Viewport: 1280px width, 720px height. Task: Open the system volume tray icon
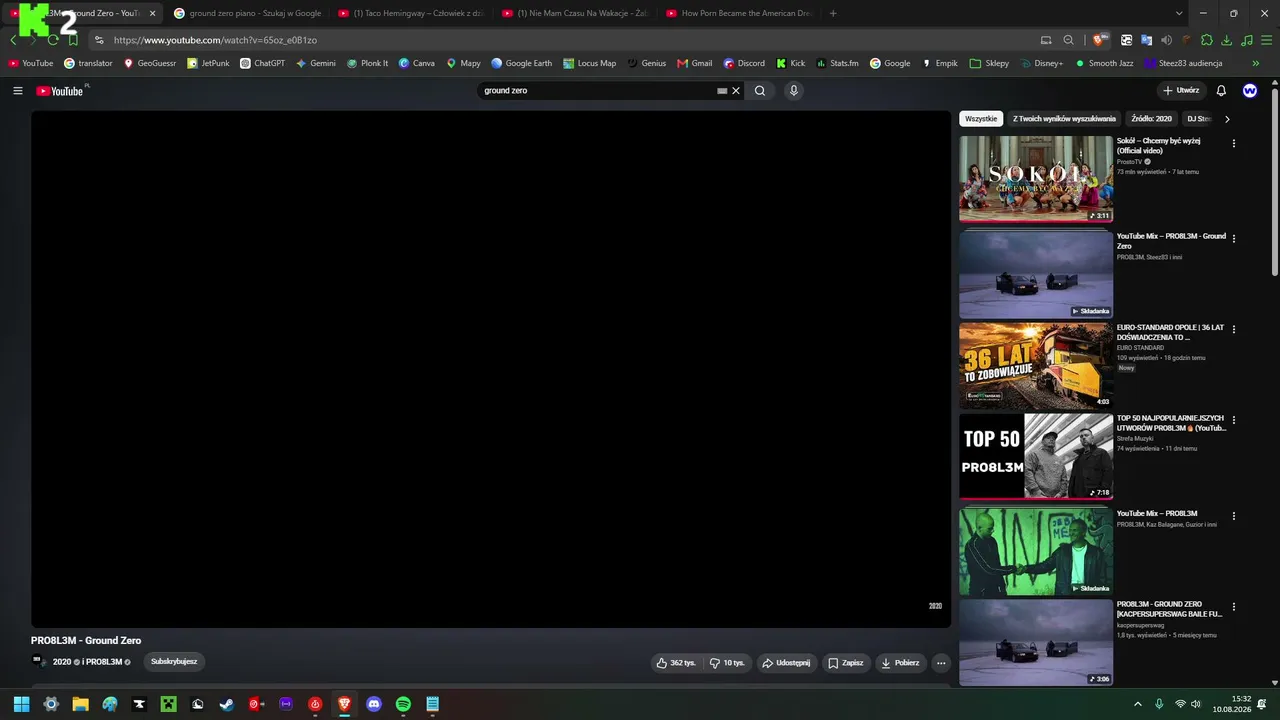point(1198,704)
